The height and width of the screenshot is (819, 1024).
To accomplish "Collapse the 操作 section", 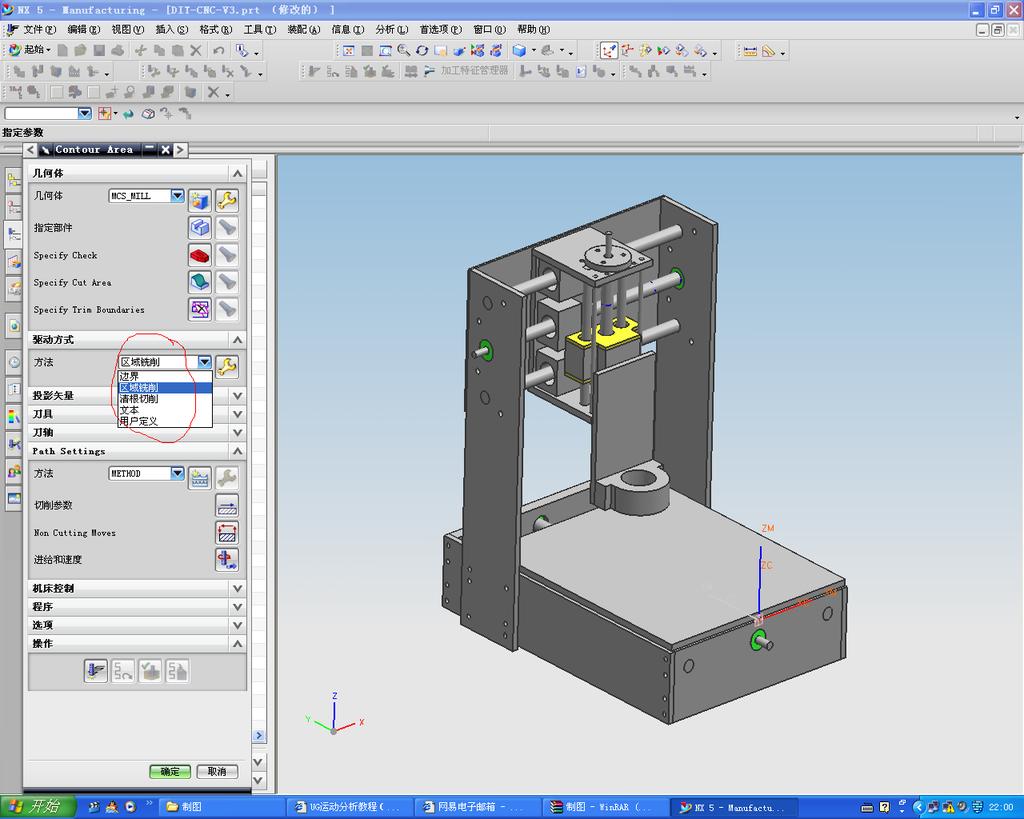I will click(237, 644).
